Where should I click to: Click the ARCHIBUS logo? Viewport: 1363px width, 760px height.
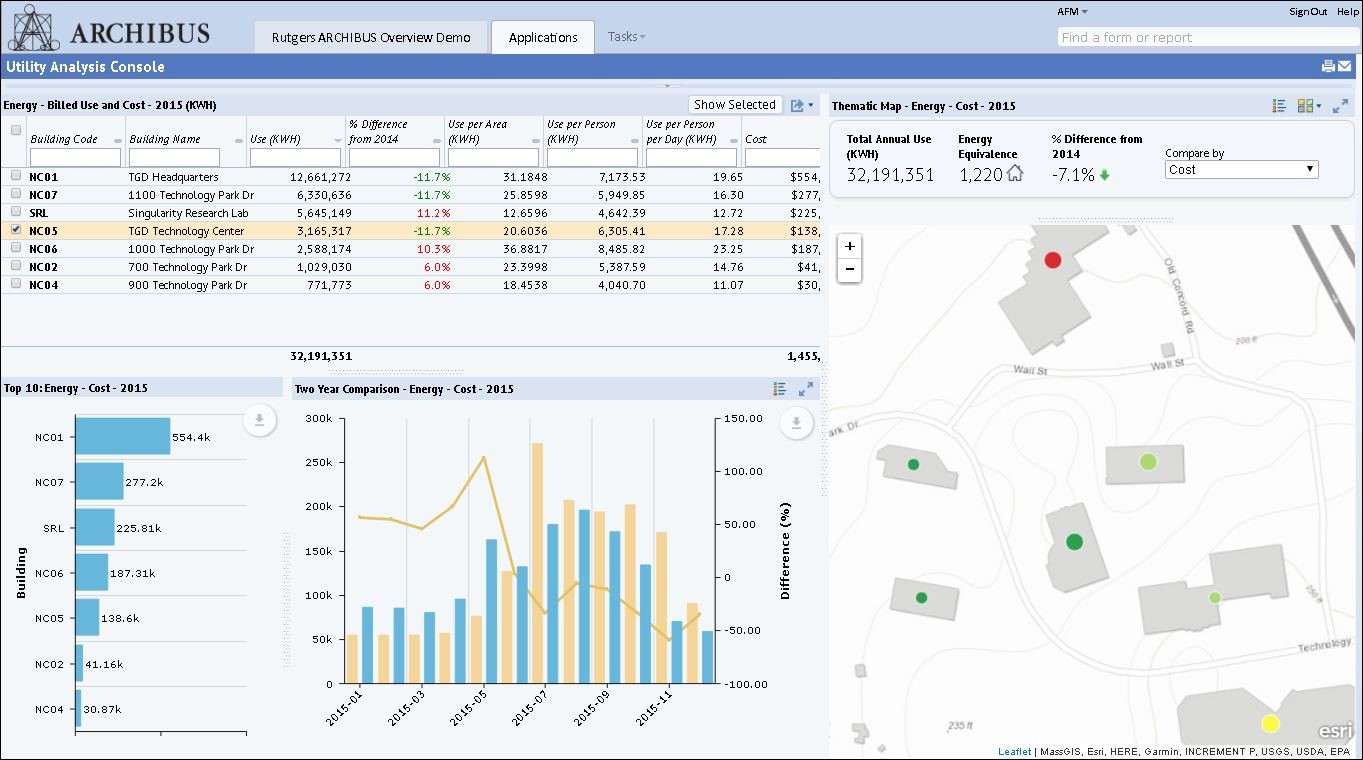tap(110, 28)
